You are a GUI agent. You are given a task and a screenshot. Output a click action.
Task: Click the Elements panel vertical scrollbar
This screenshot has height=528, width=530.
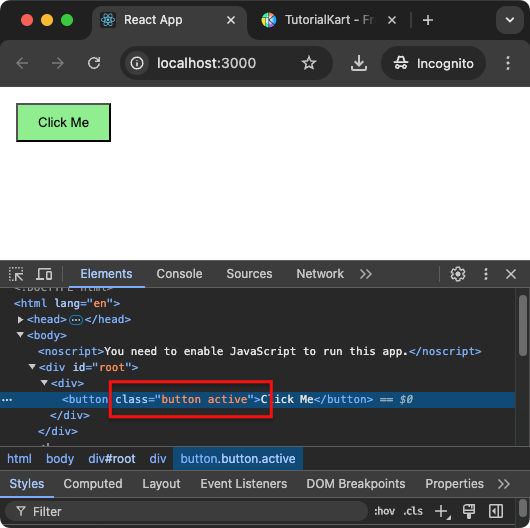click(x=523, y=325)
